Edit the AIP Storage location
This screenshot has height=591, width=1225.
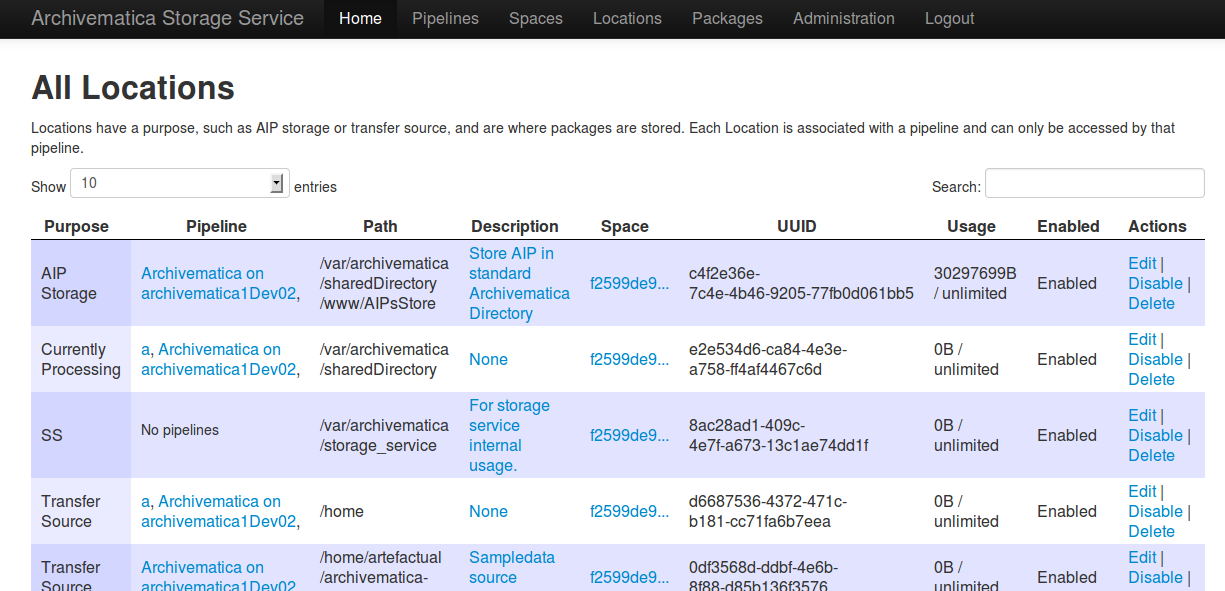pos(1142,264)
